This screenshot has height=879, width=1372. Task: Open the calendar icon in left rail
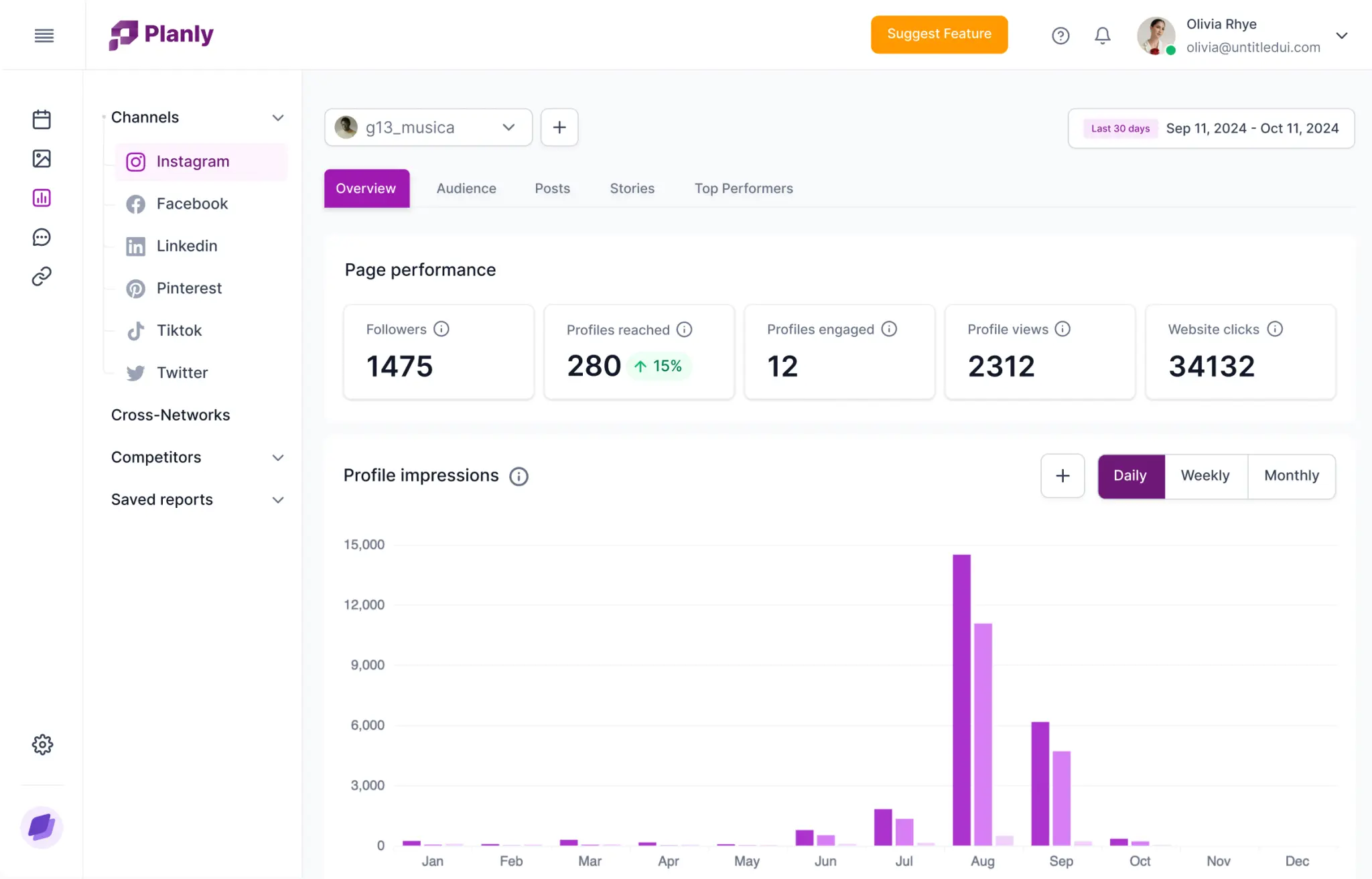pyautogui.click(x=42, y=119)
